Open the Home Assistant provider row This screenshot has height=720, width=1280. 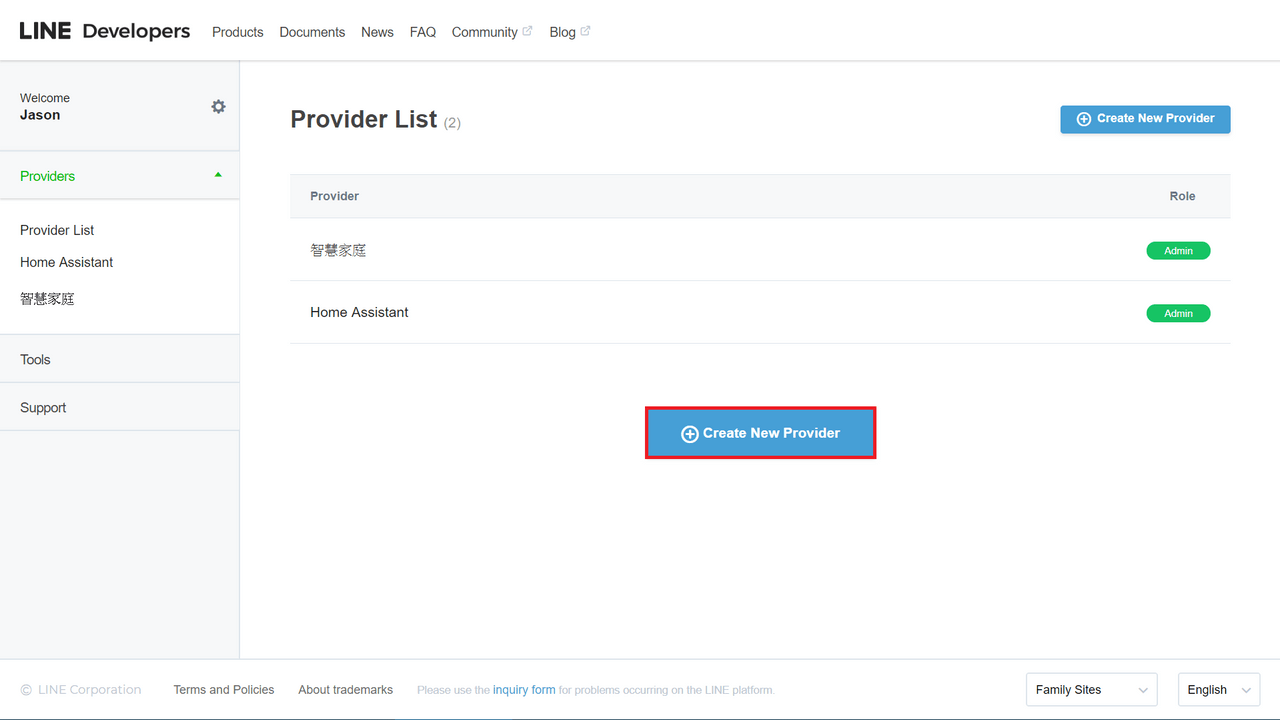pyautogui.click(x=760, y=312)
